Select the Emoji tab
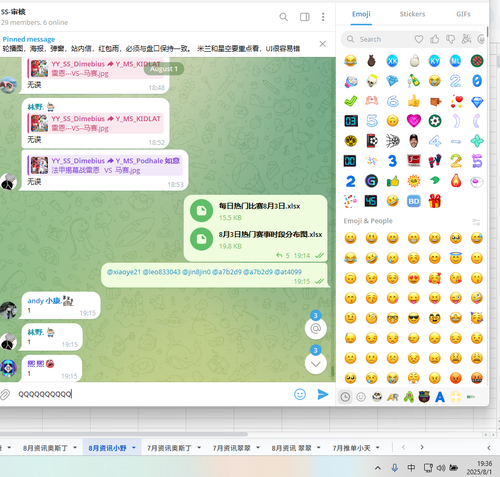 tap(361, 14)
